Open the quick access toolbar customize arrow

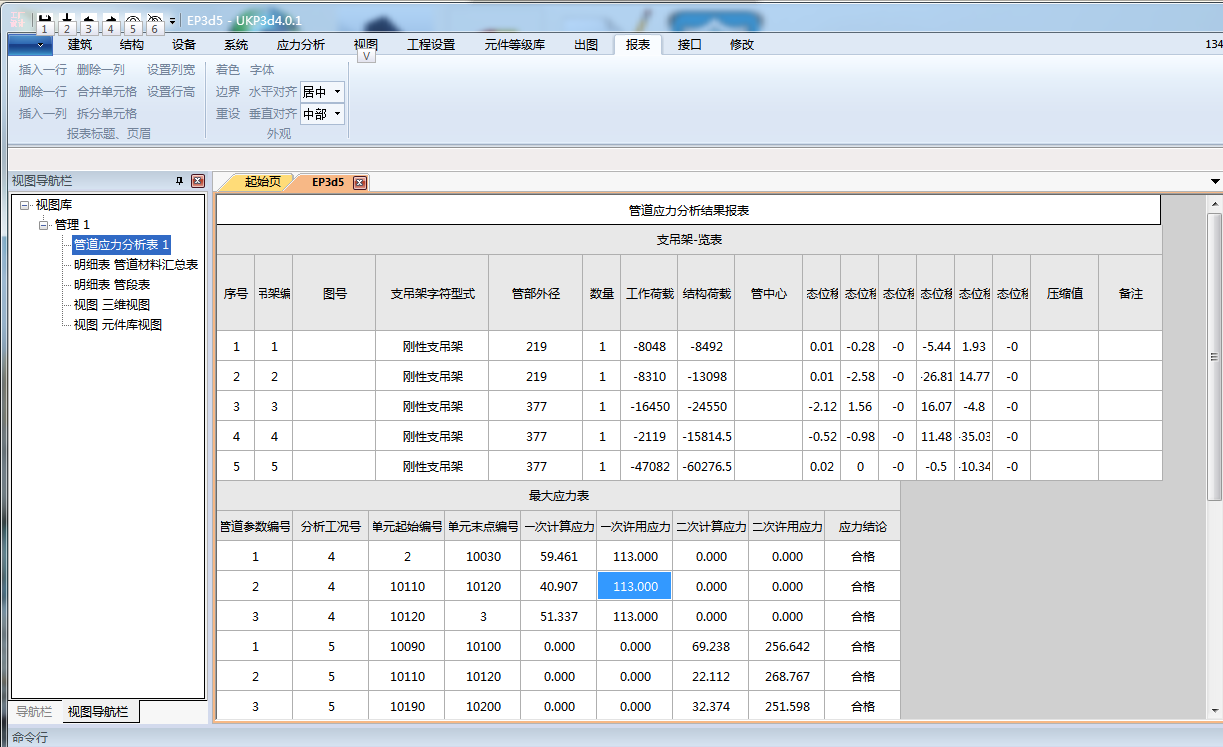point(172,20)
